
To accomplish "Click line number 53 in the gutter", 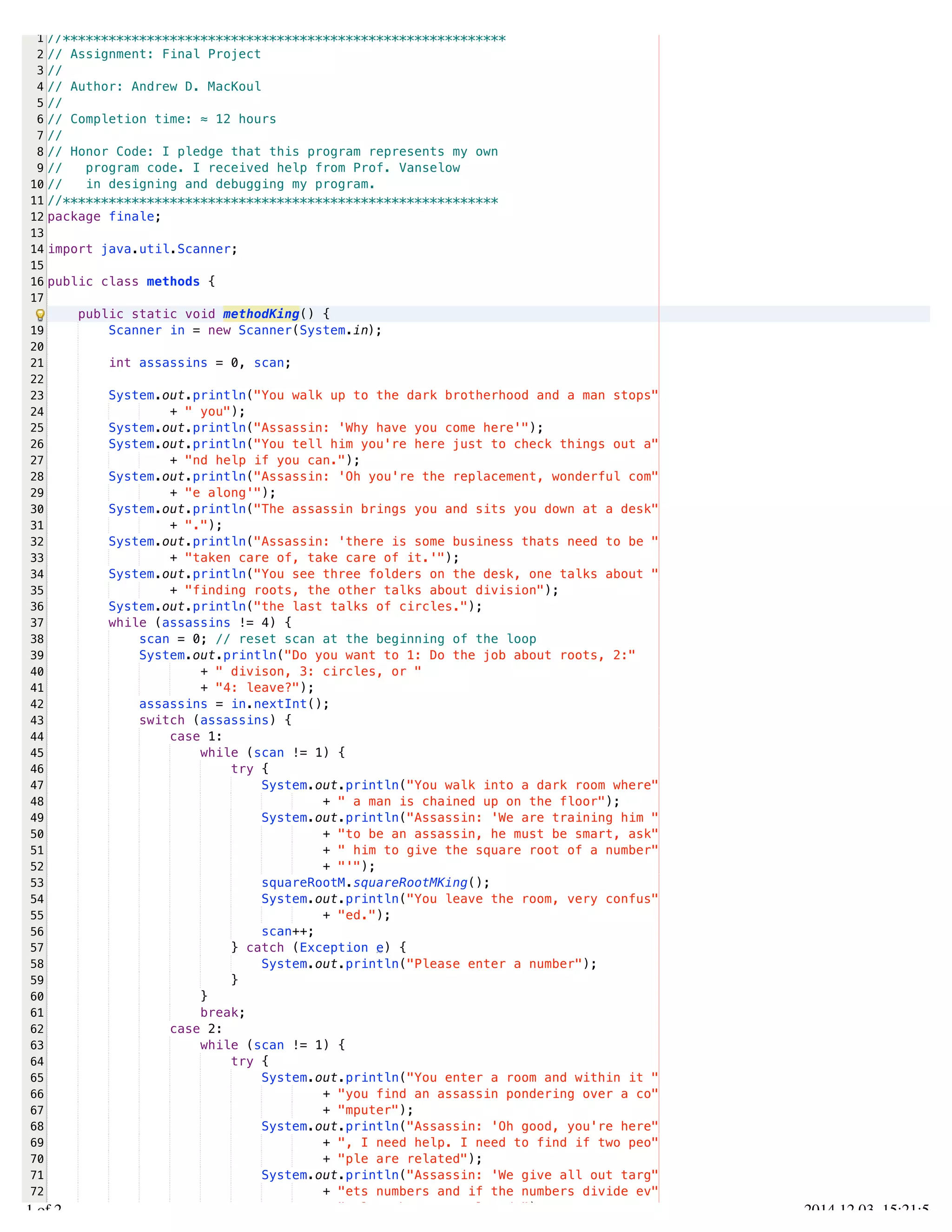I will pos(37,883).
